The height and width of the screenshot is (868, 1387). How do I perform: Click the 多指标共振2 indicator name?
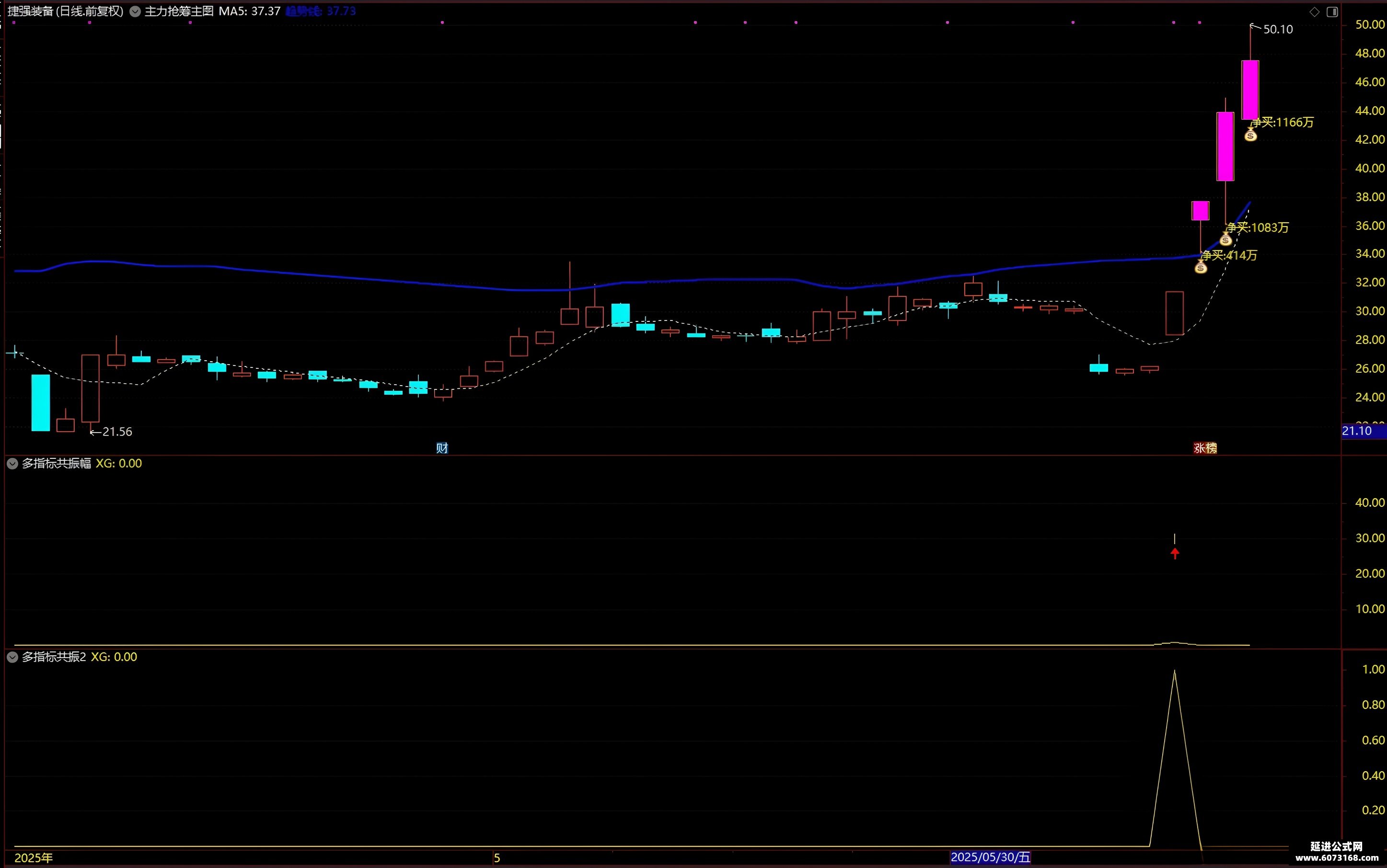point(54,657)
